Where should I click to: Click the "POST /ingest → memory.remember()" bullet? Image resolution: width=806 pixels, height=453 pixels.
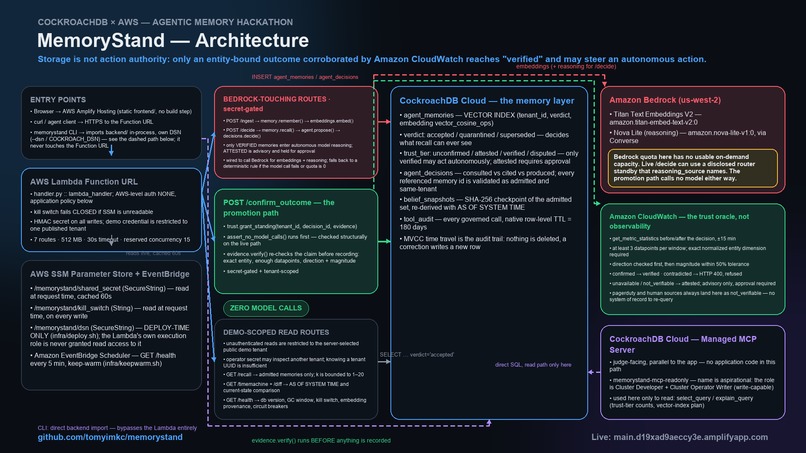point(288,121)
